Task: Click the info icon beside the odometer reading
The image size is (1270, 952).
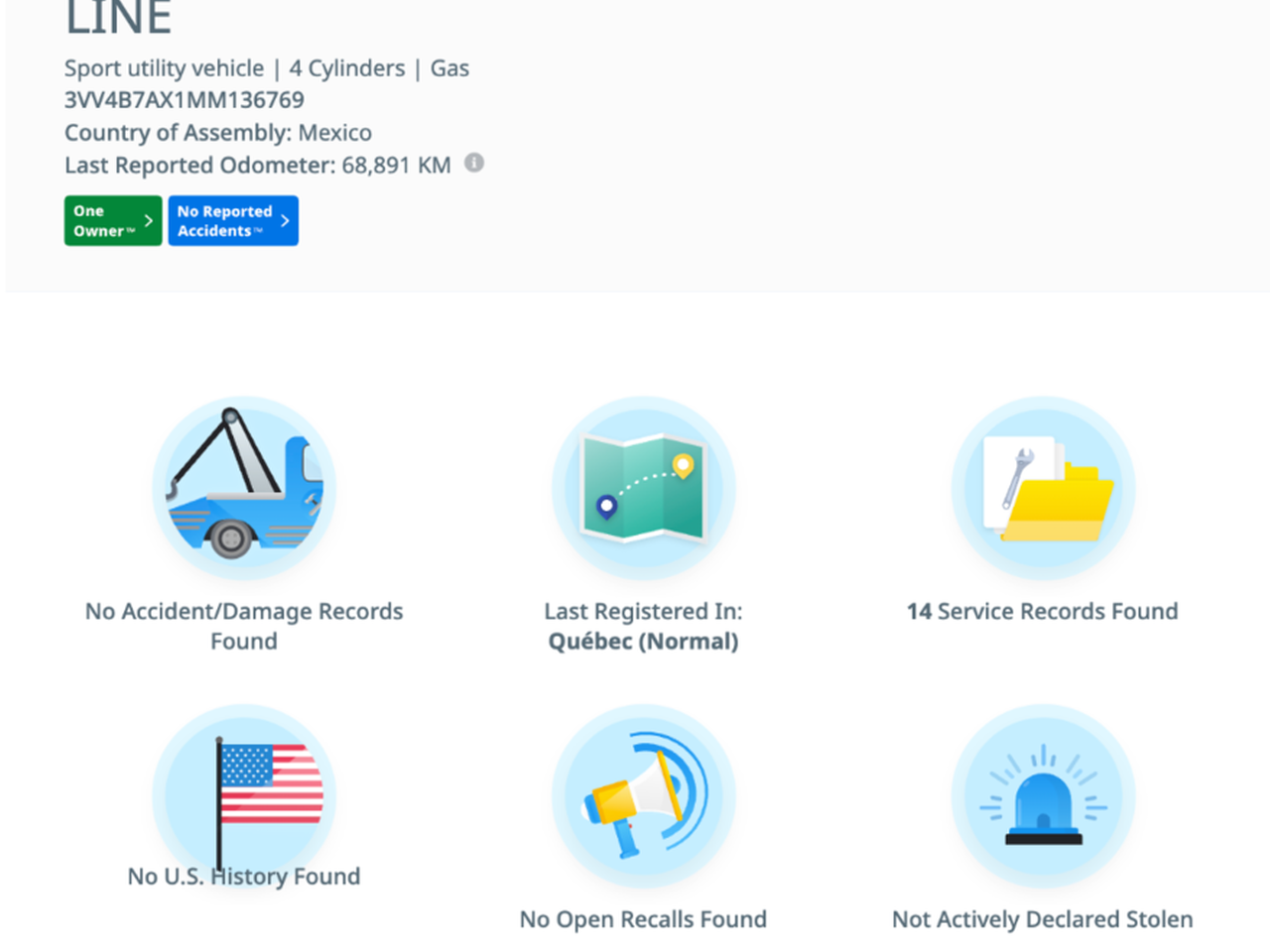Action: [474, 163]
